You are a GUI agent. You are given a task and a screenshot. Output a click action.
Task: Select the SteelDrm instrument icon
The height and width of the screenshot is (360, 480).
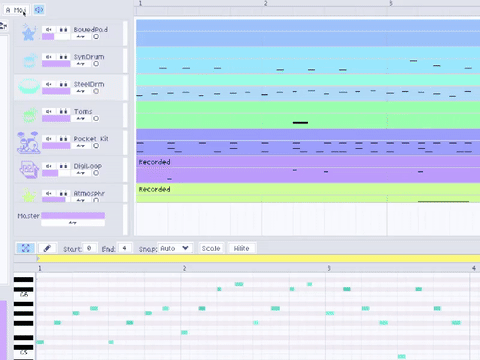tap(29, 87)
